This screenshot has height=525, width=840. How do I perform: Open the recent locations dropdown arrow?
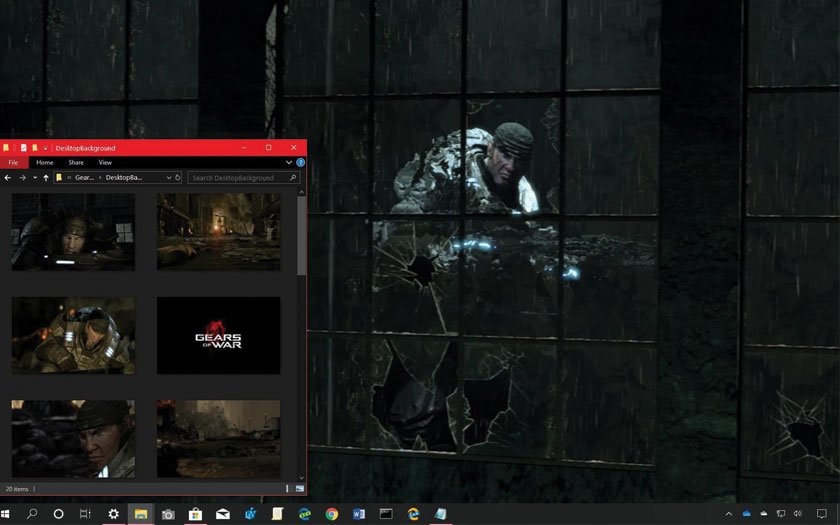point(34,177)
